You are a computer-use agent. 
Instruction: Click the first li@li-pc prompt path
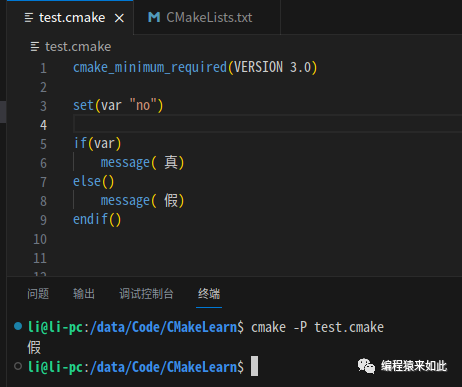(136, 327)
